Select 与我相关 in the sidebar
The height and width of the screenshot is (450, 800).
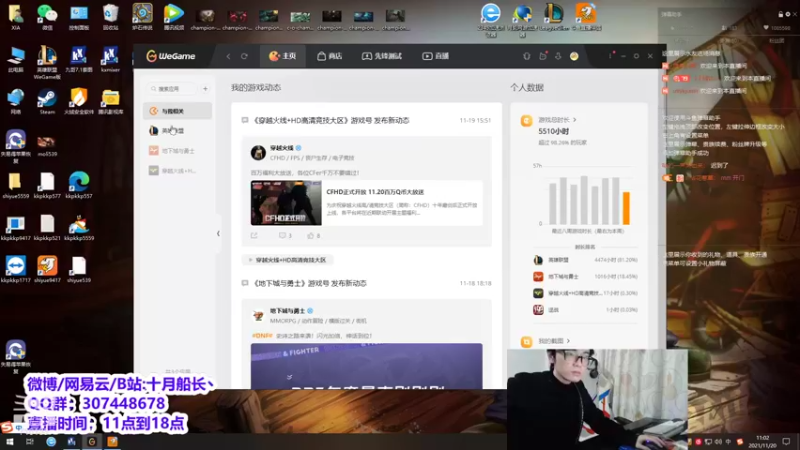[178, 111]
